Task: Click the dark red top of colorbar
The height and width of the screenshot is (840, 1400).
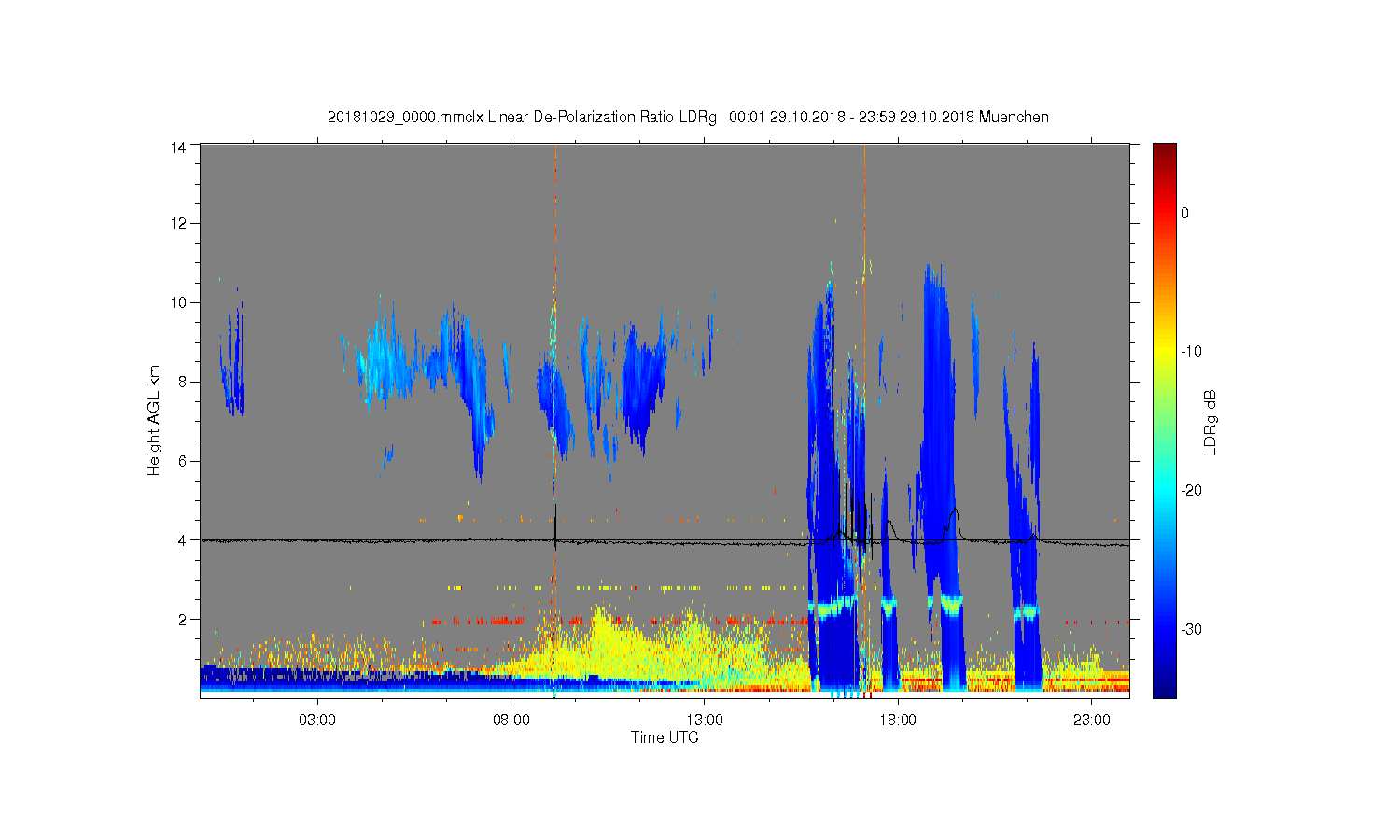Action: tap(1165, 151)
